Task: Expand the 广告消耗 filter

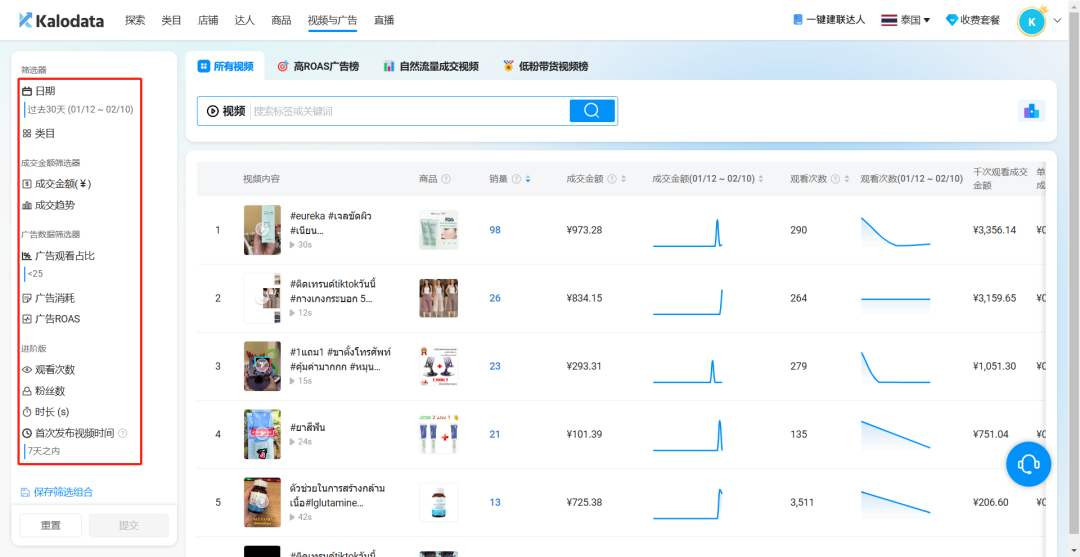Action: (48, 298)
